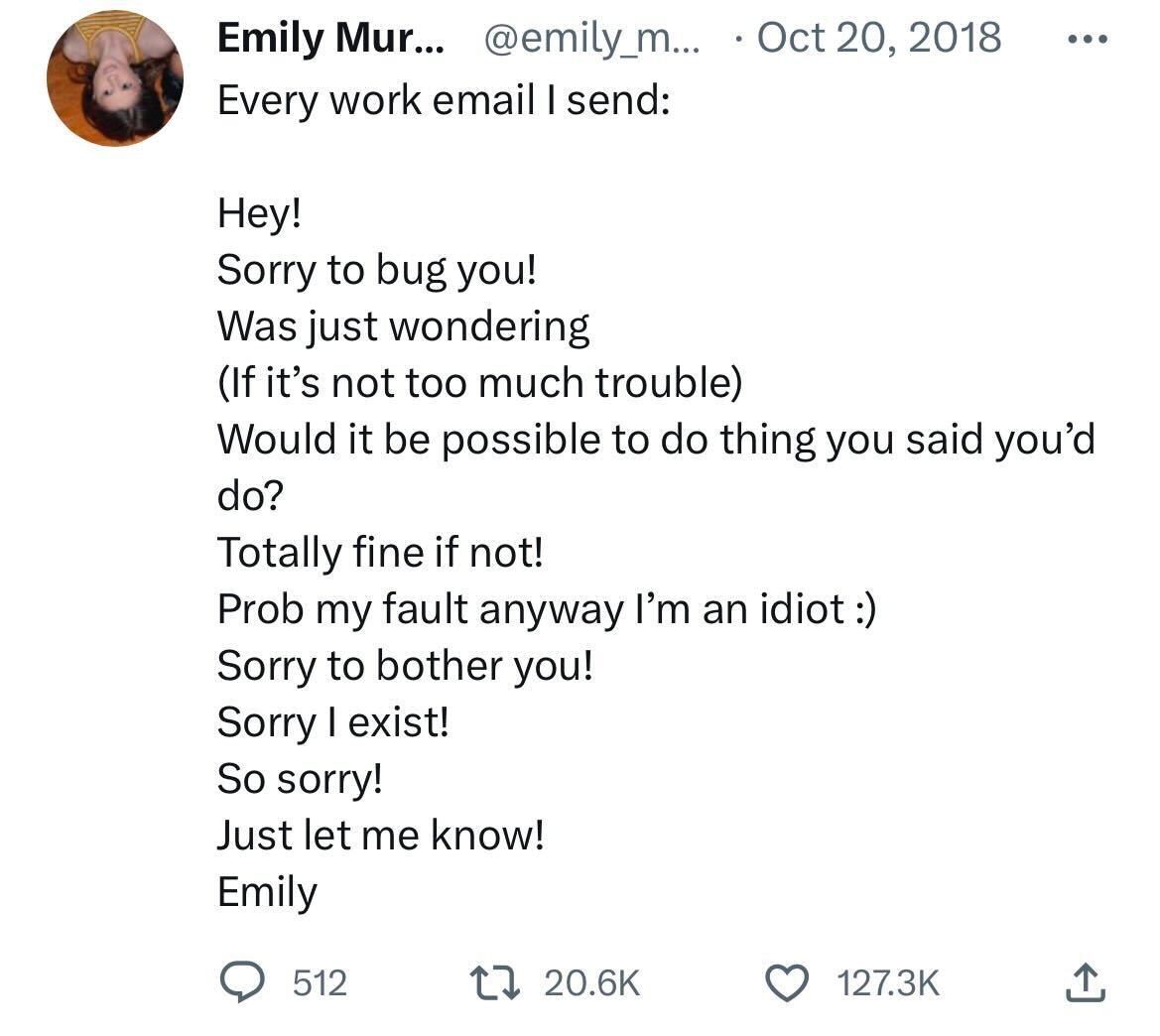This screenshot has width=1160, height=1036.
Task: Click the "Sorry to bug you!" line
Action: pos(377,270)
